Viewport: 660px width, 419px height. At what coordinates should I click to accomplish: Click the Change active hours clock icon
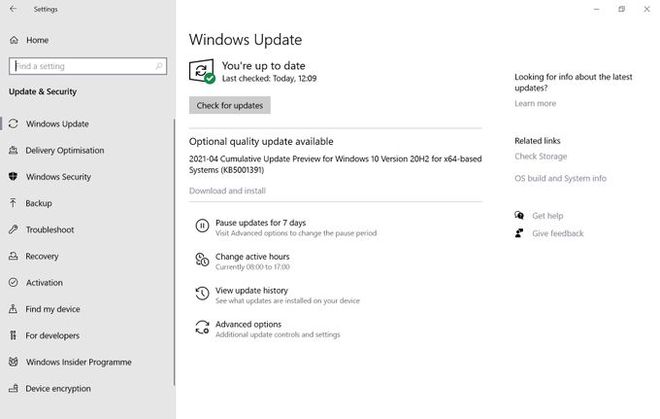pyautogui.click(x=202, y=261)
